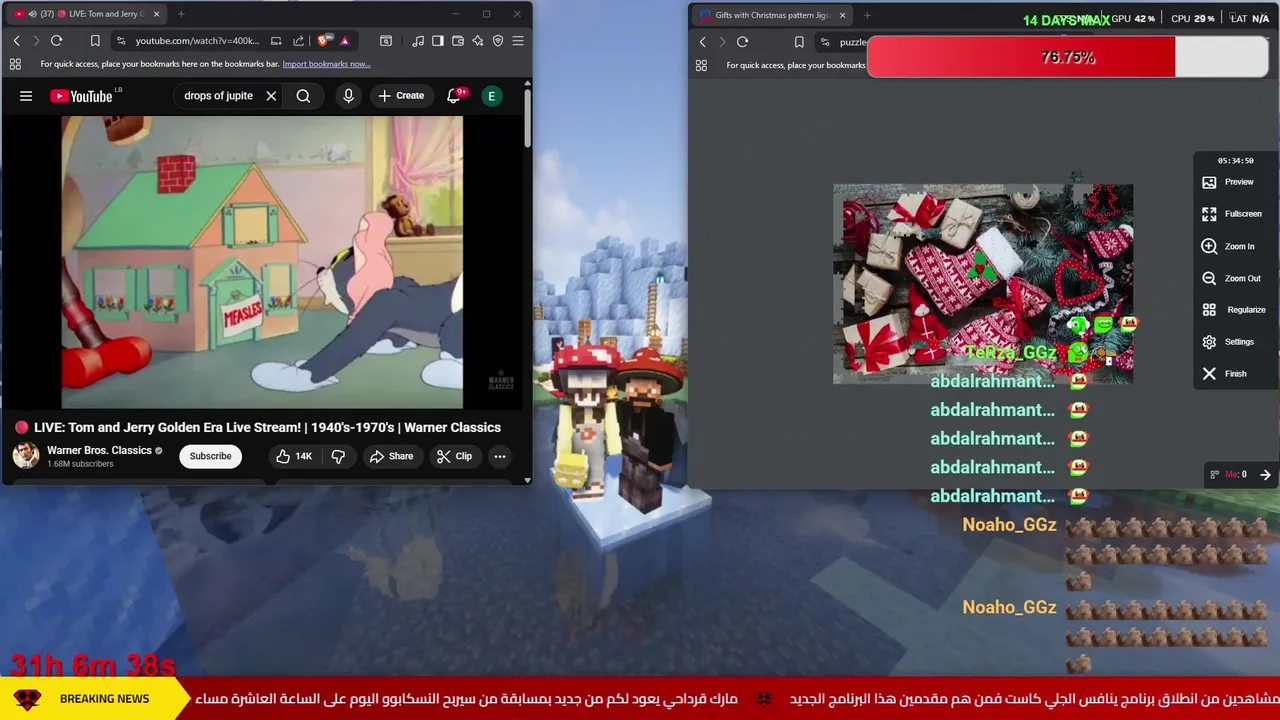Click the arrow at puzzle bottom-right corner
Screen dimensions: 1280x720
1265,475
